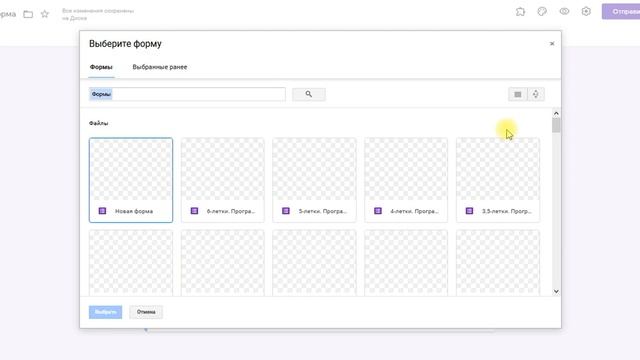This screenshot has width=640, height=360.
Task: Switch to Выбранные ранее tab
Action: (160, 67)
